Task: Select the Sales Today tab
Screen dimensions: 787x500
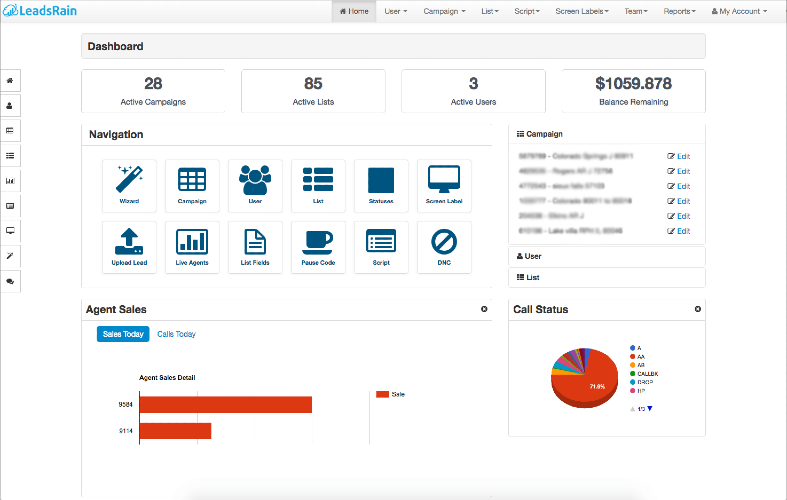Action: (x=123, y=334)
